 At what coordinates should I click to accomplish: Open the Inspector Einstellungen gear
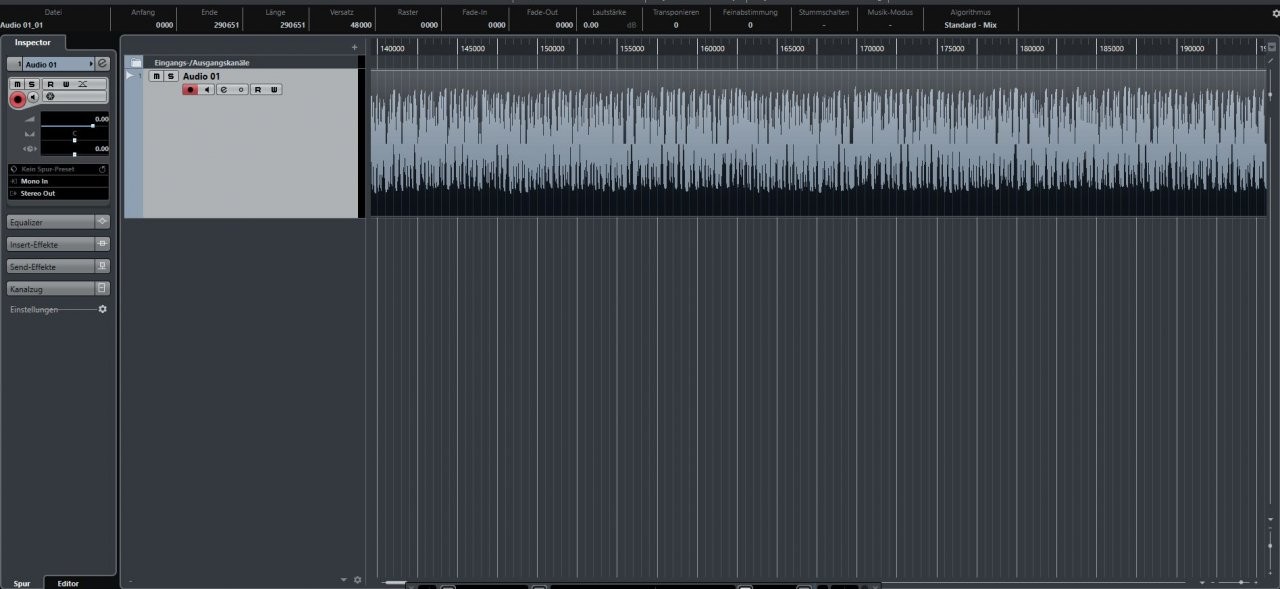102,310
